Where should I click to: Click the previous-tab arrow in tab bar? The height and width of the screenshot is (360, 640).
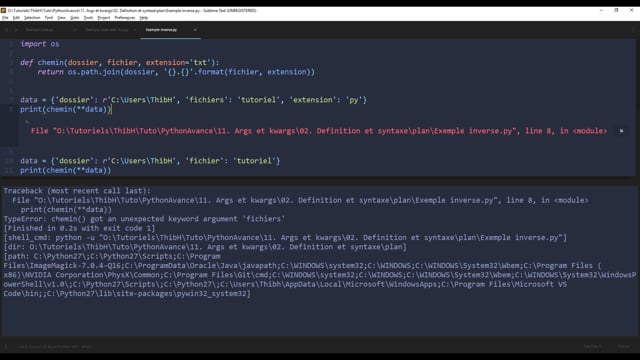pos(7,30)
